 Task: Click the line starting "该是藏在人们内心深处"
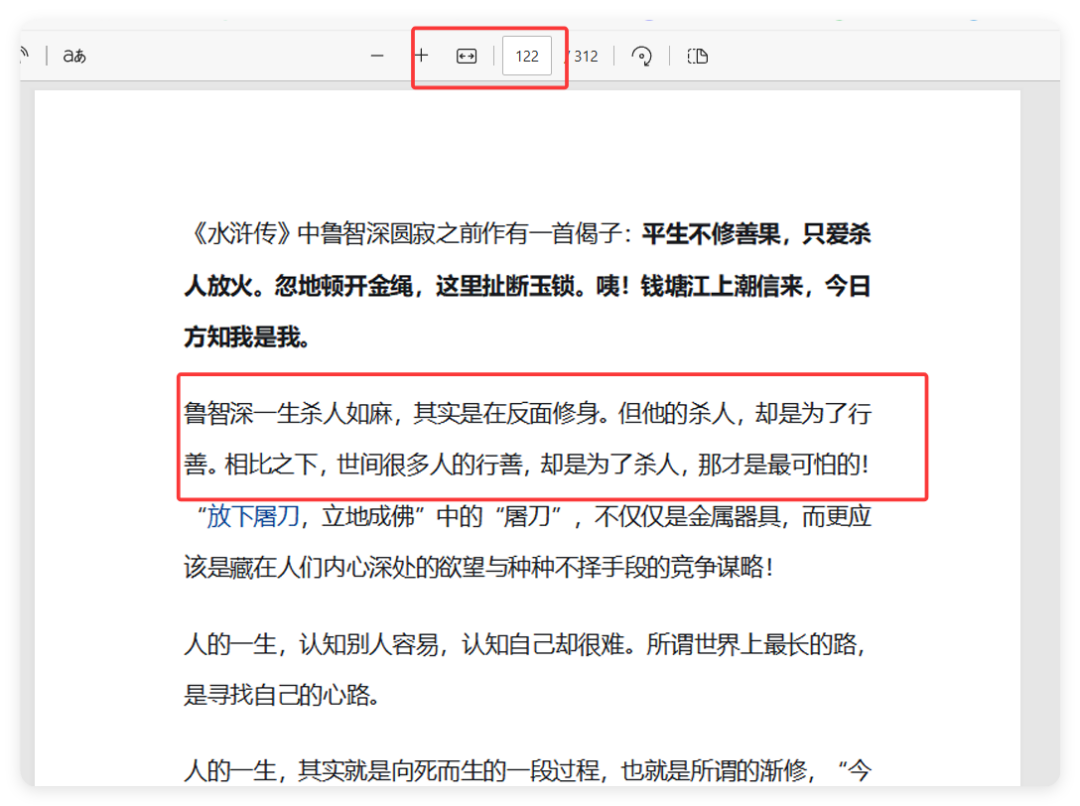[479, 568]
